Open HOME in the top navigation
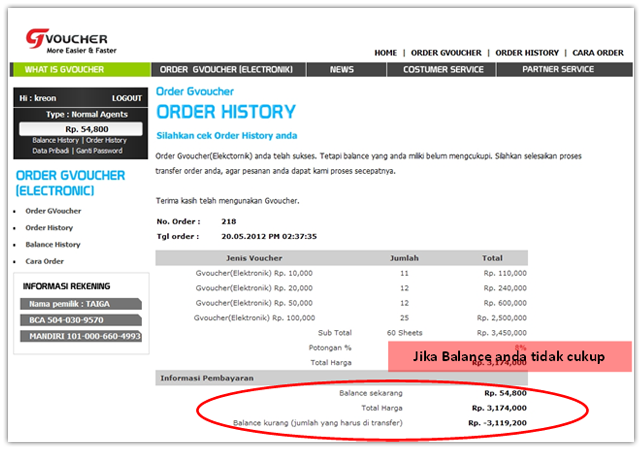Screen dimensions: 640x451 coord(385,53)
